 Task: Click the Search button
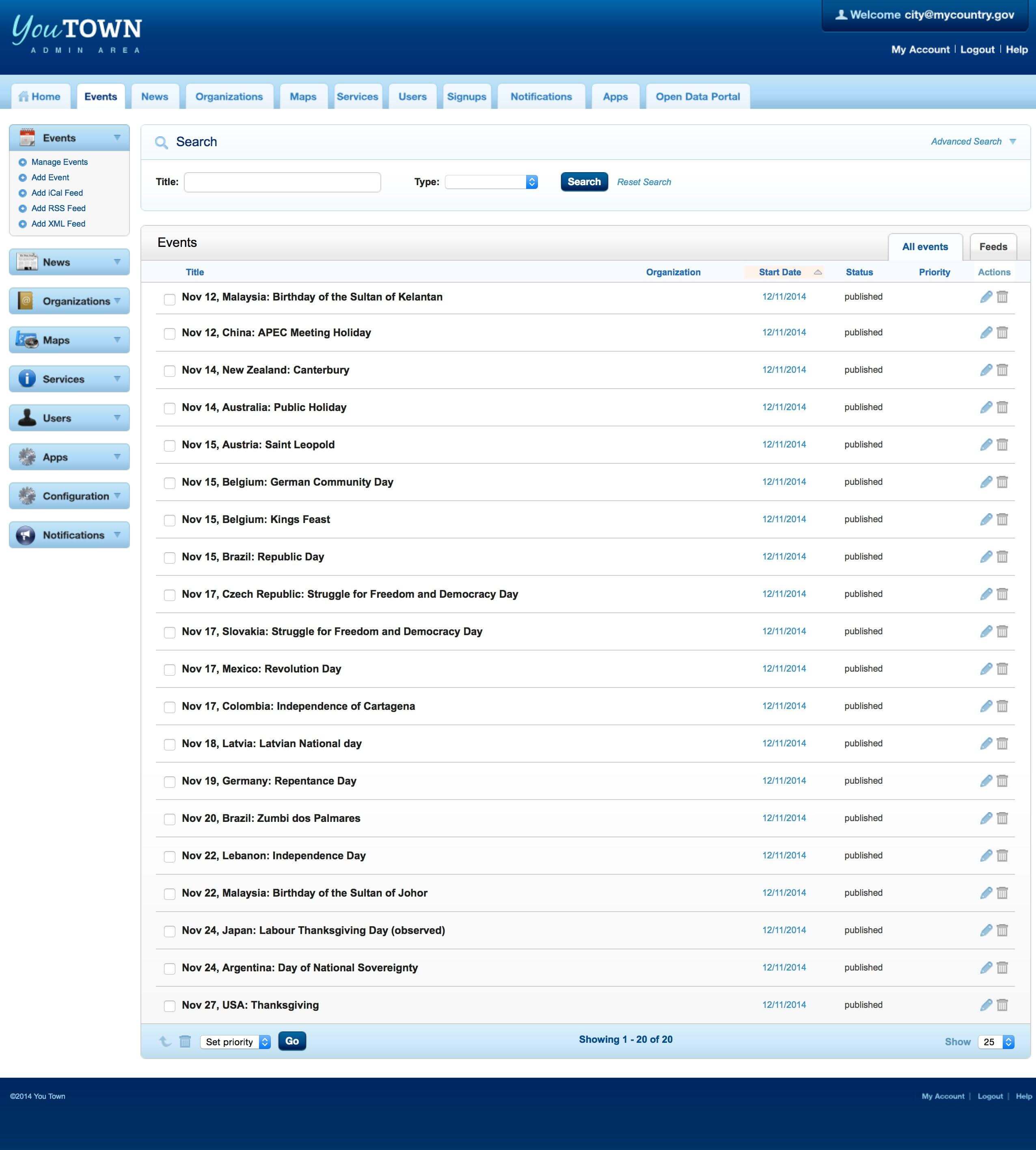coord(584,182)
